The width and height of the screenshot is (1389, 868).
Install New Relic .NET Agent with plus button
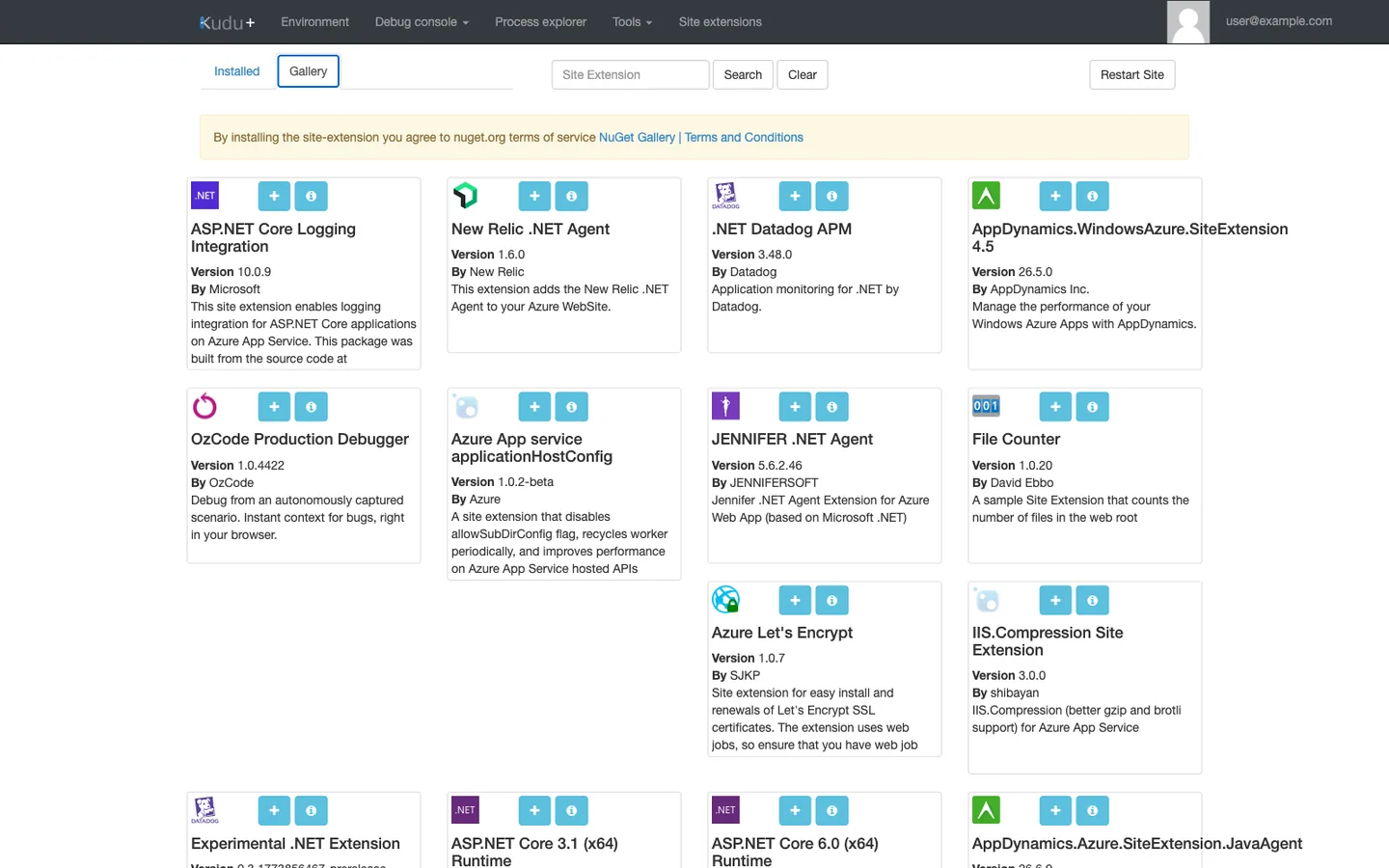[x=534, y=196]
